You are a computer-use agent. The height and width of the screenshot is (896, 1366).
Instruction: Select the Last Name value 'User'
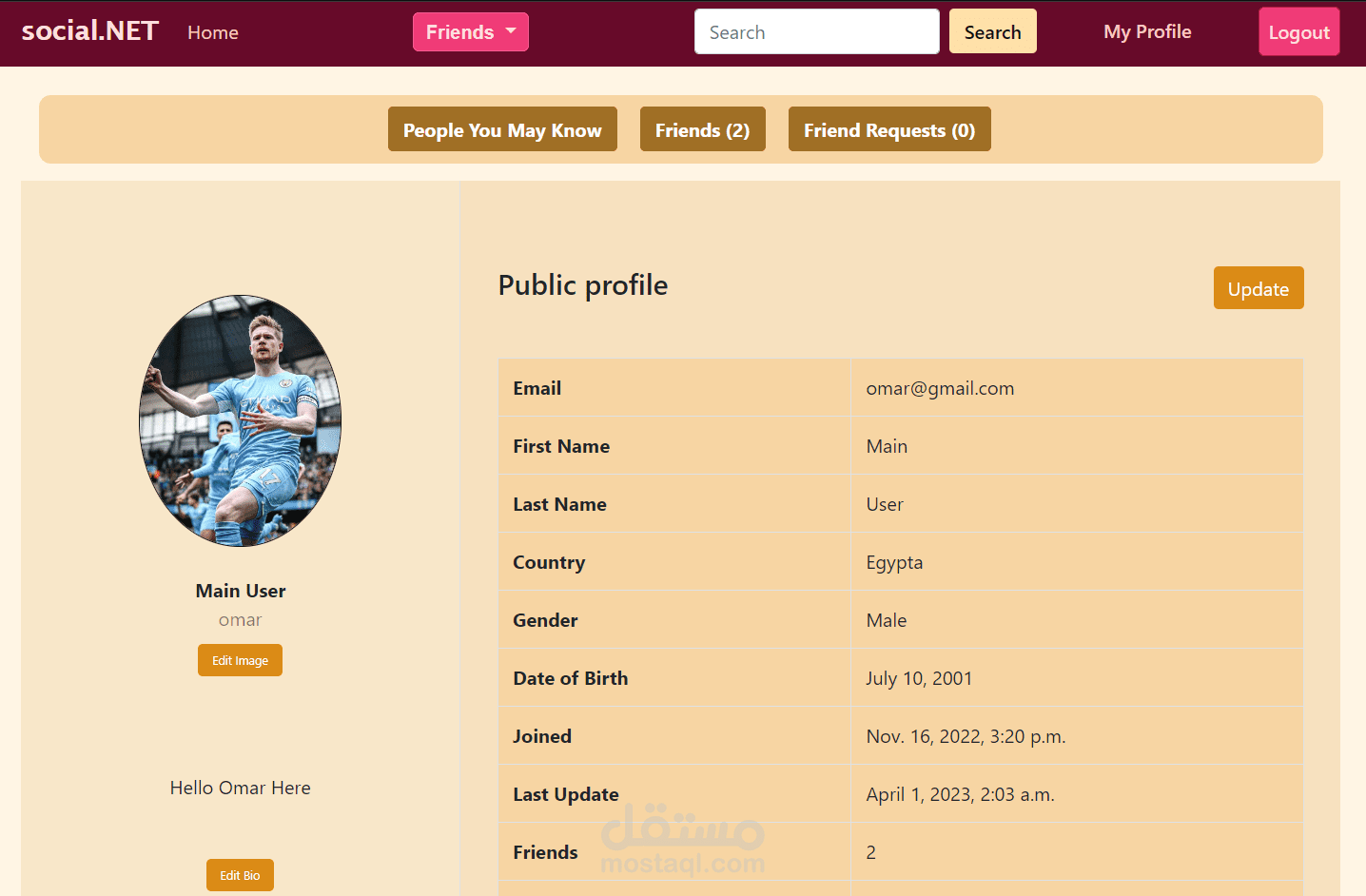(885, 504)
